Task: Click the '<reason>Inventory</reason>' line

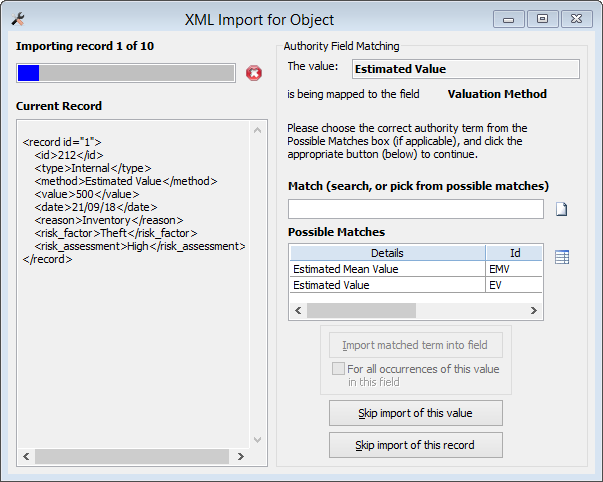Action: [109, 220]
